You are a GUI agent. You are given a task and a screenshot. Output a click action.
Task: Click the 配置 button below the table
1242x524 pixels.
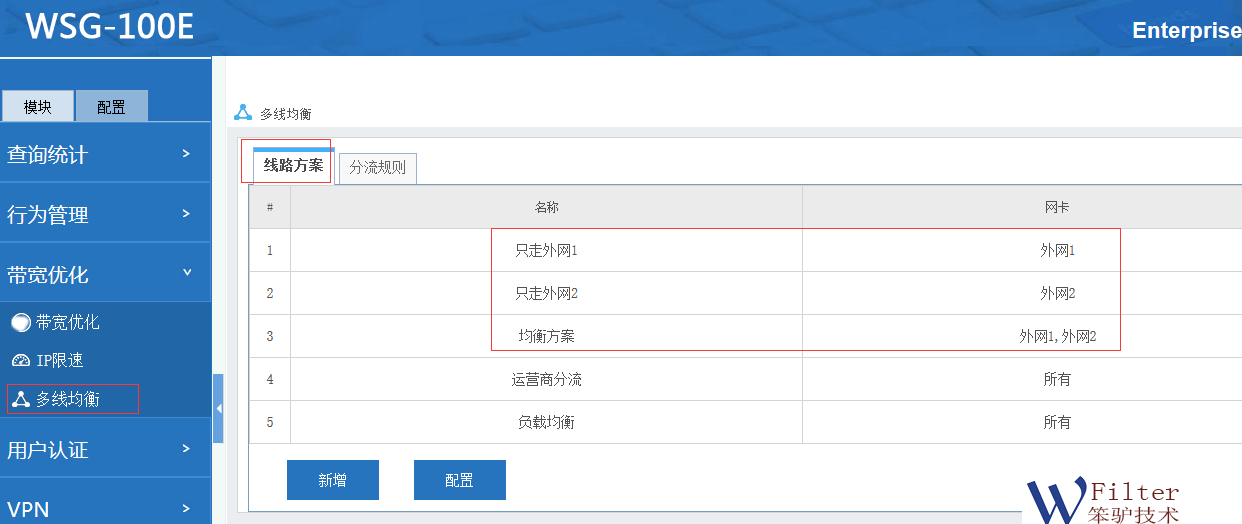(x=459, y=480)
